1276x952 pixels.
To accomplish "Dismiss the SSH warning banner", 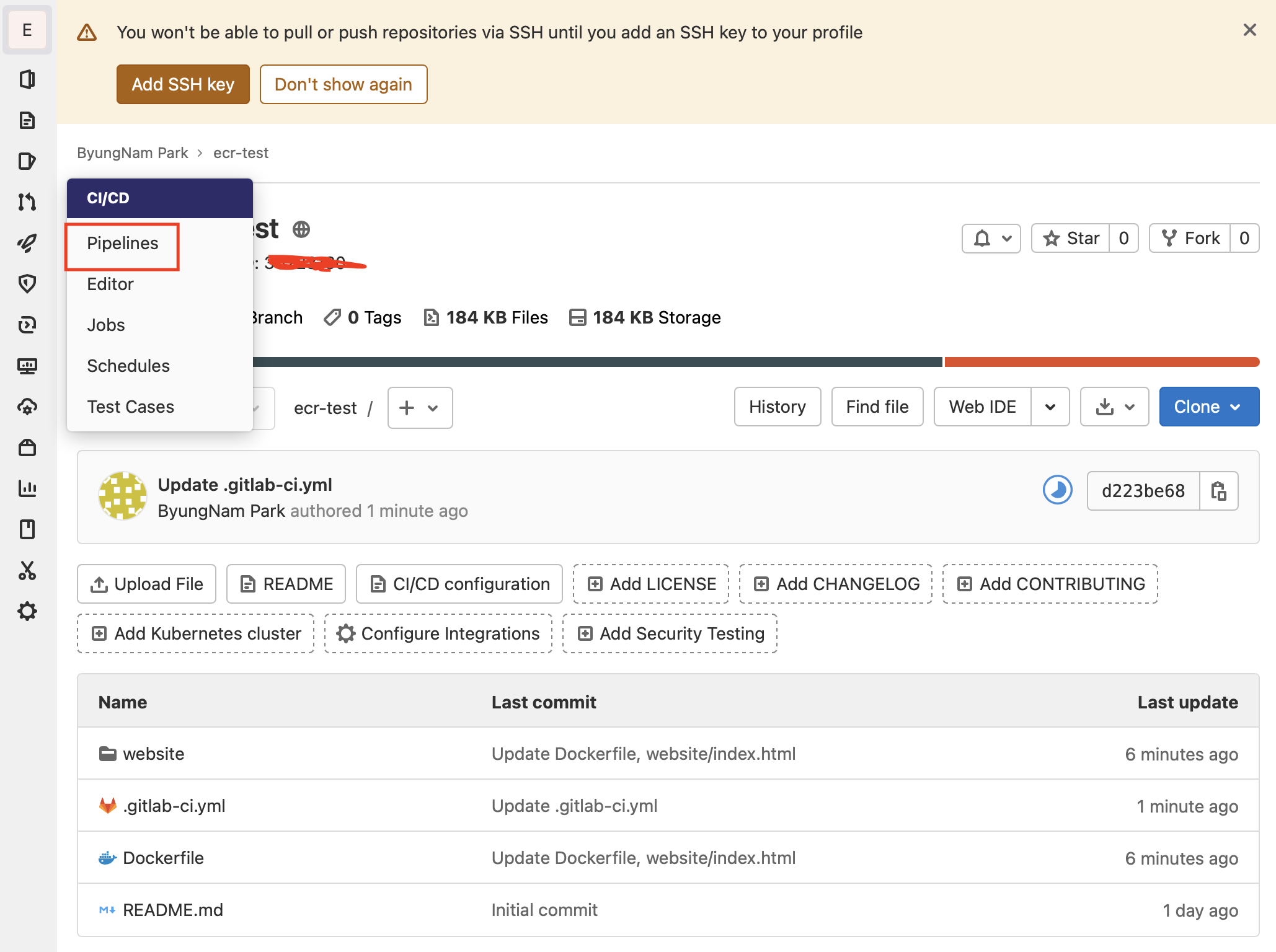I will click(1249, 30).
